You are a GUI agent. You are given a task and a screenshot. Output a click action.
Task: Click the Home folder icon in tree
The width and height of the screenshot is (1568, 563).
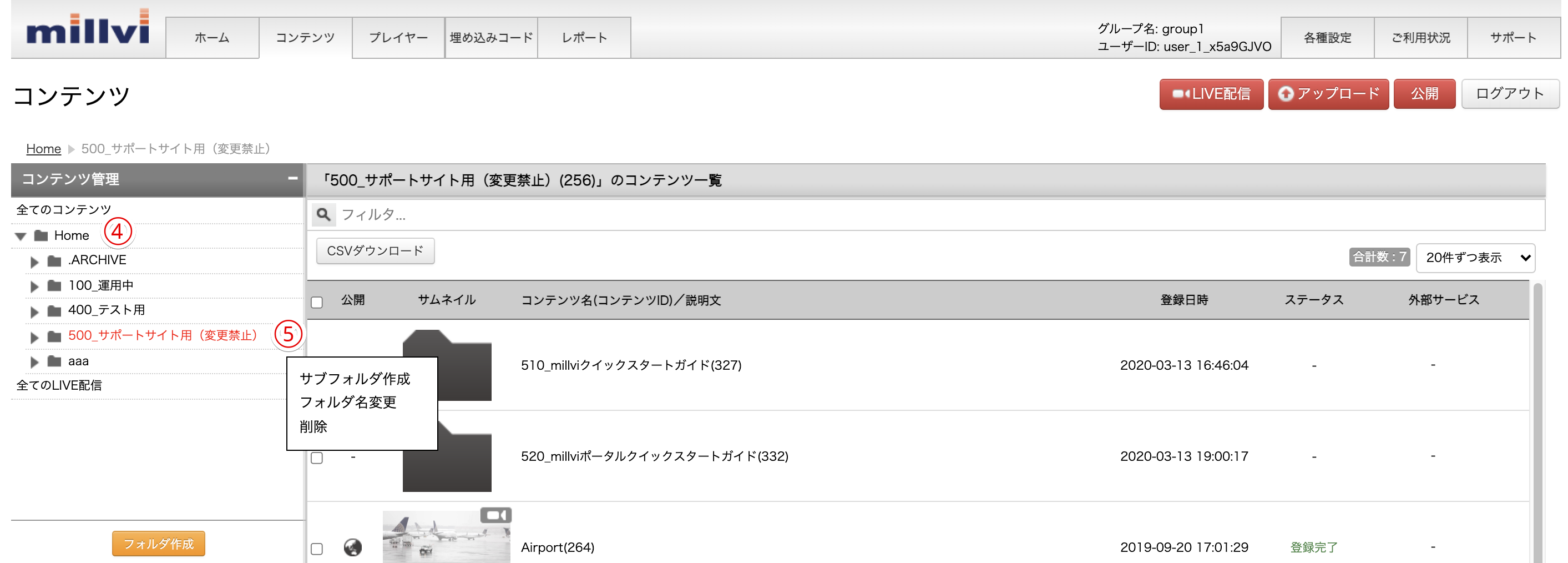click(42, 235)
